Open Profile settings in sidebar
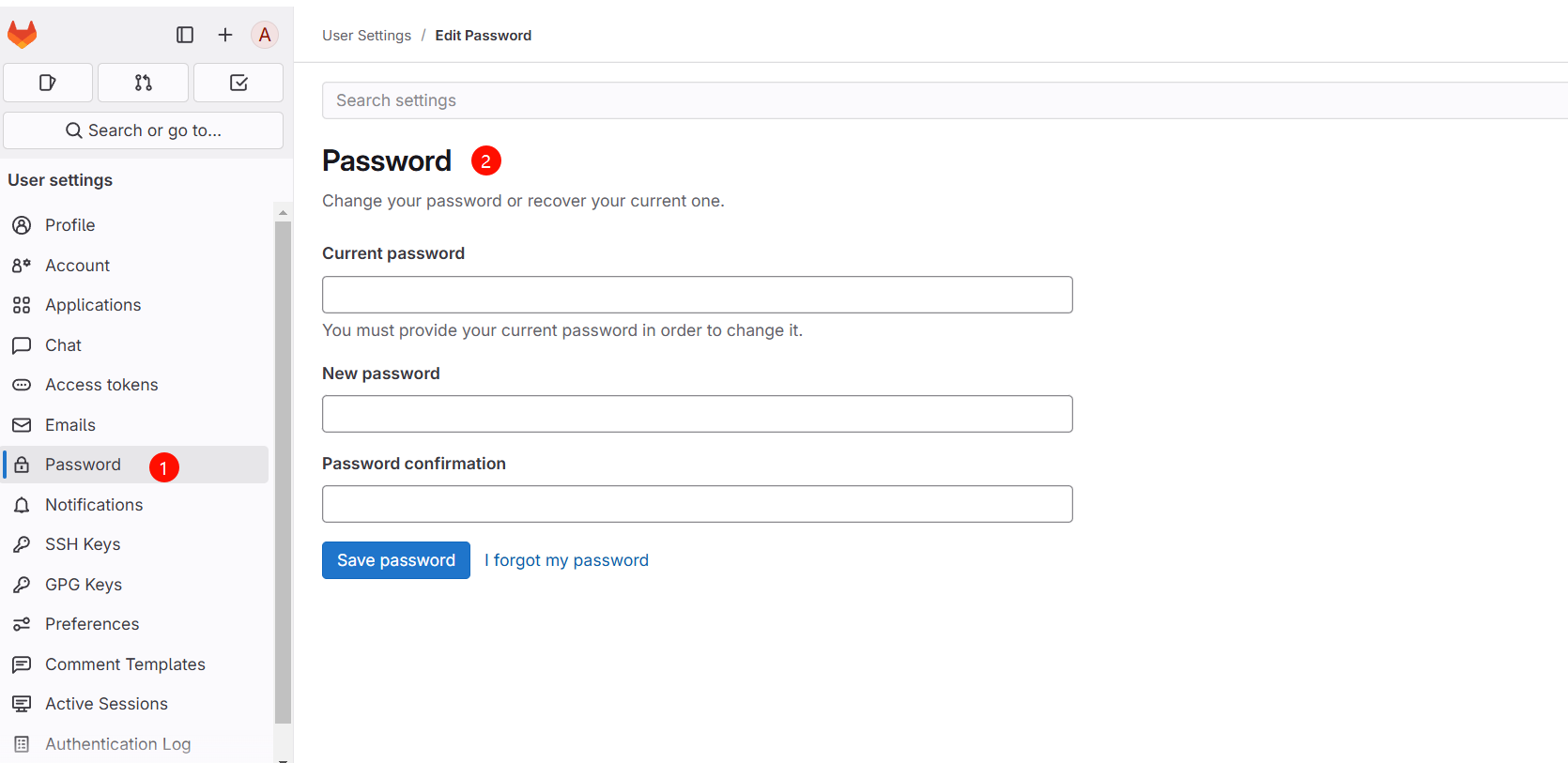Viewport: 1568px width, 763px height. point(69,225)
